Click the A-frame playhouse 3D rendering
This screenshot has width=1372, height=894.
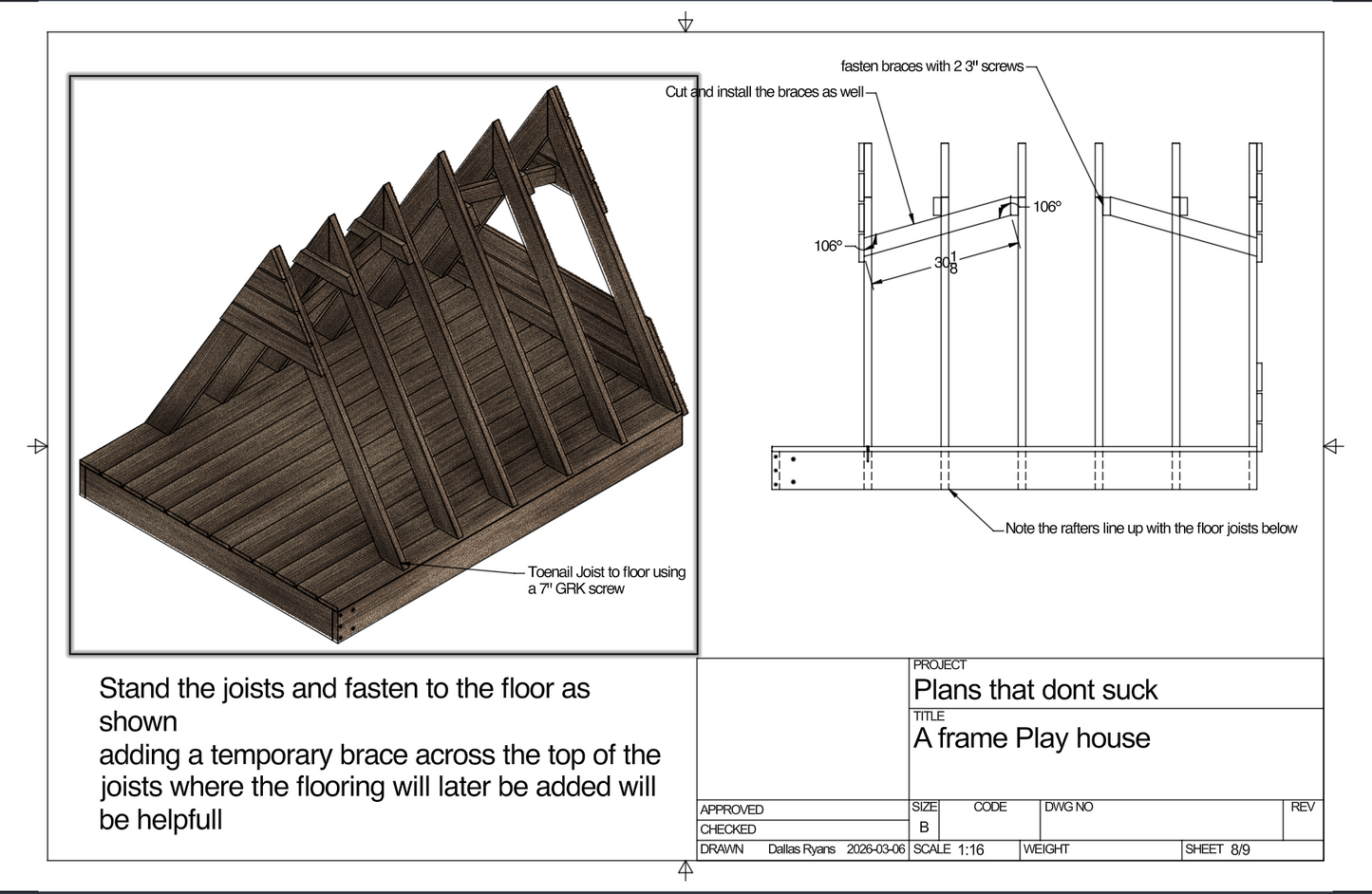pos(384,365)
